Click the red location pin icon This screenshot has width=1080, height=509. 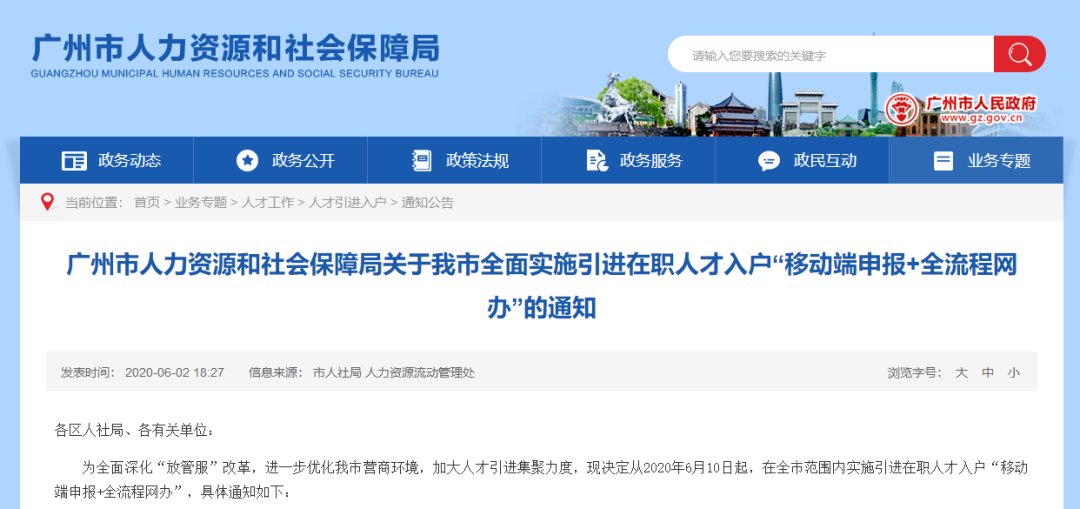click(48, 202)
